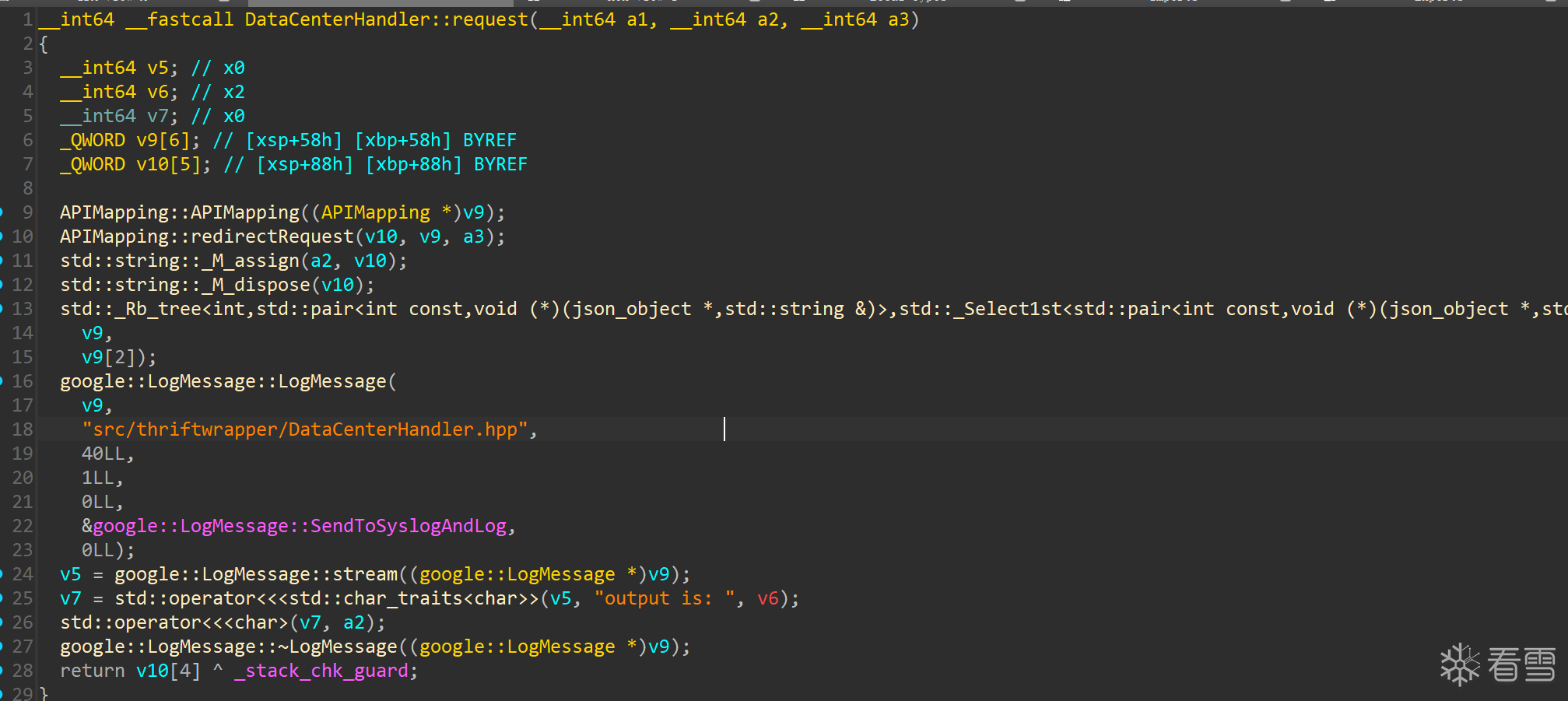Click parameter a3 in the function signature

click(x=899, y=19)
